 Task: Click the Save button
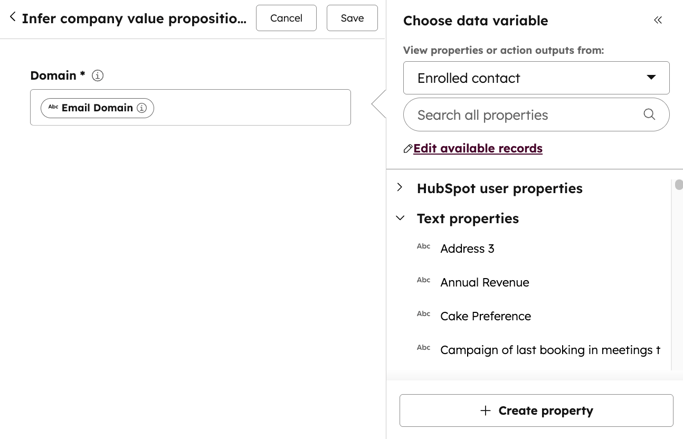point(352,18)
